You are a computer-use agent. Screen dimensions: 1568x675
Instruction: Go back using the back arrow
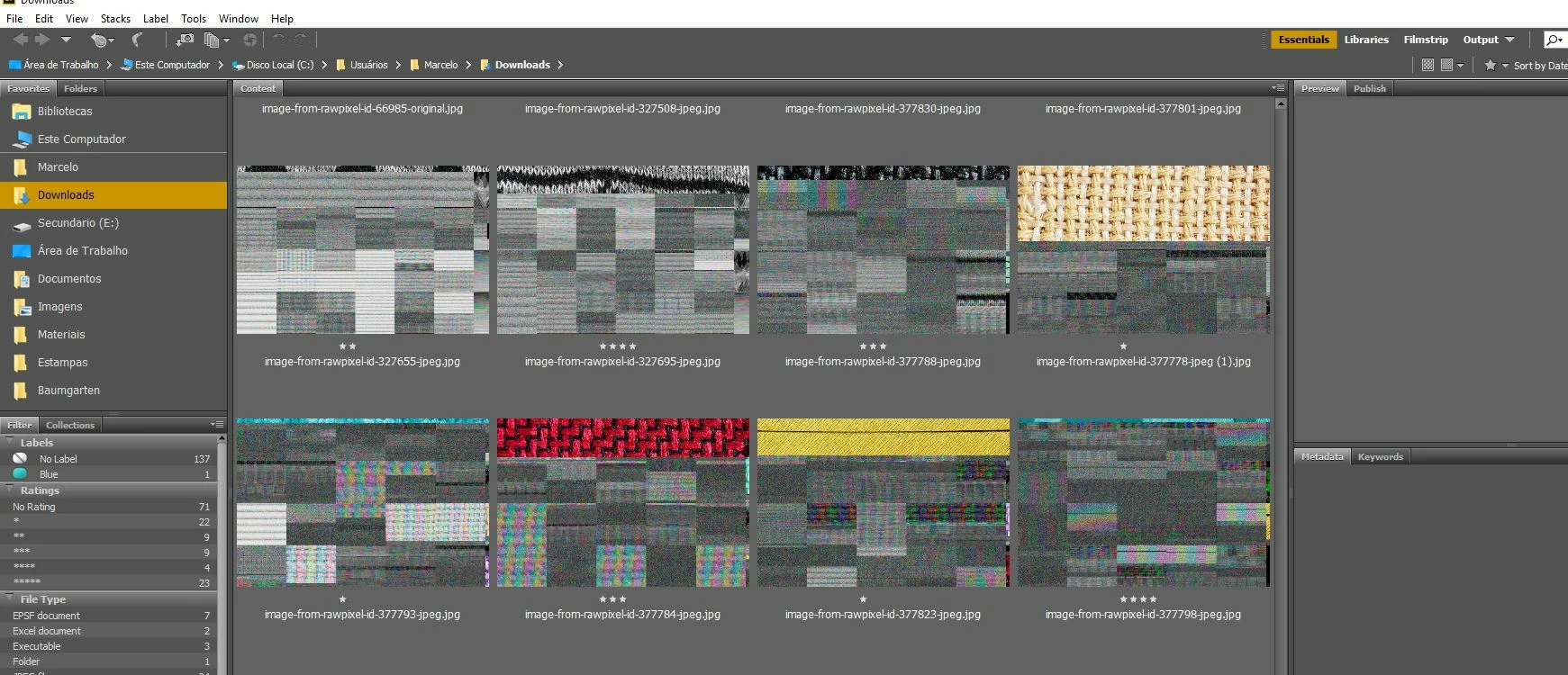[20, 40]
